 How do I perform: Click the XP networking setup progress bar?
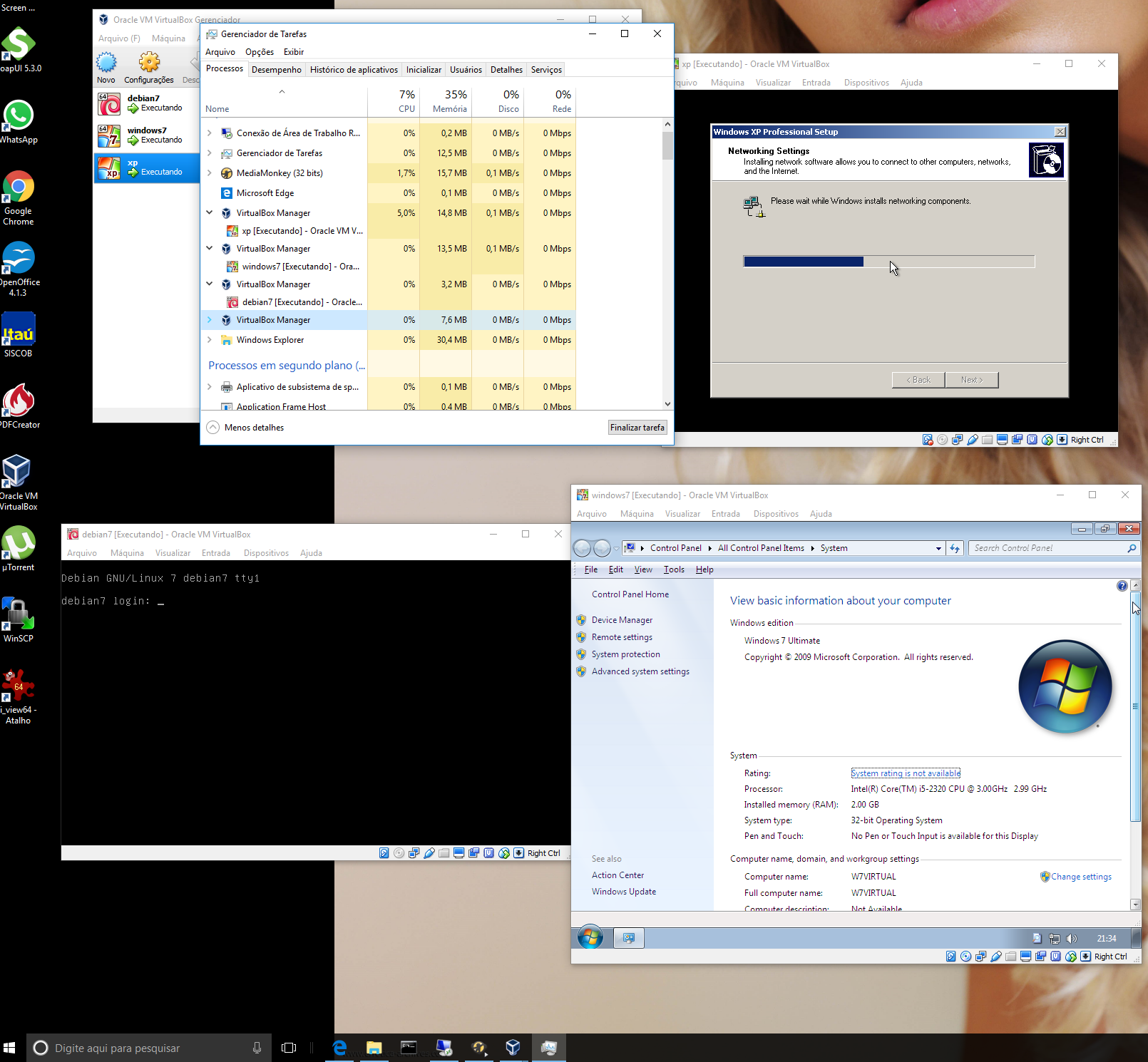(x=888, y=262)
